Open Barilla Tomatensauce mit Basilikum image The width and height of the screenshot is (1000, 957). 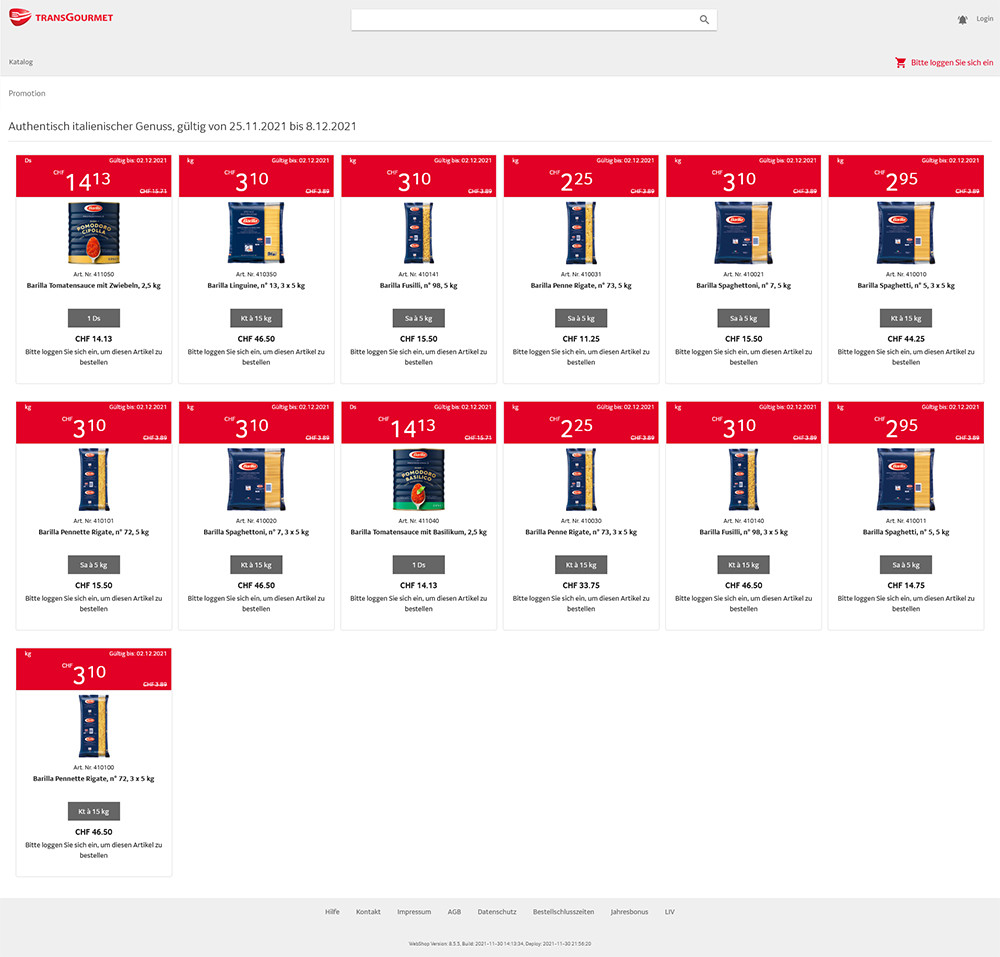pos(418,479)
